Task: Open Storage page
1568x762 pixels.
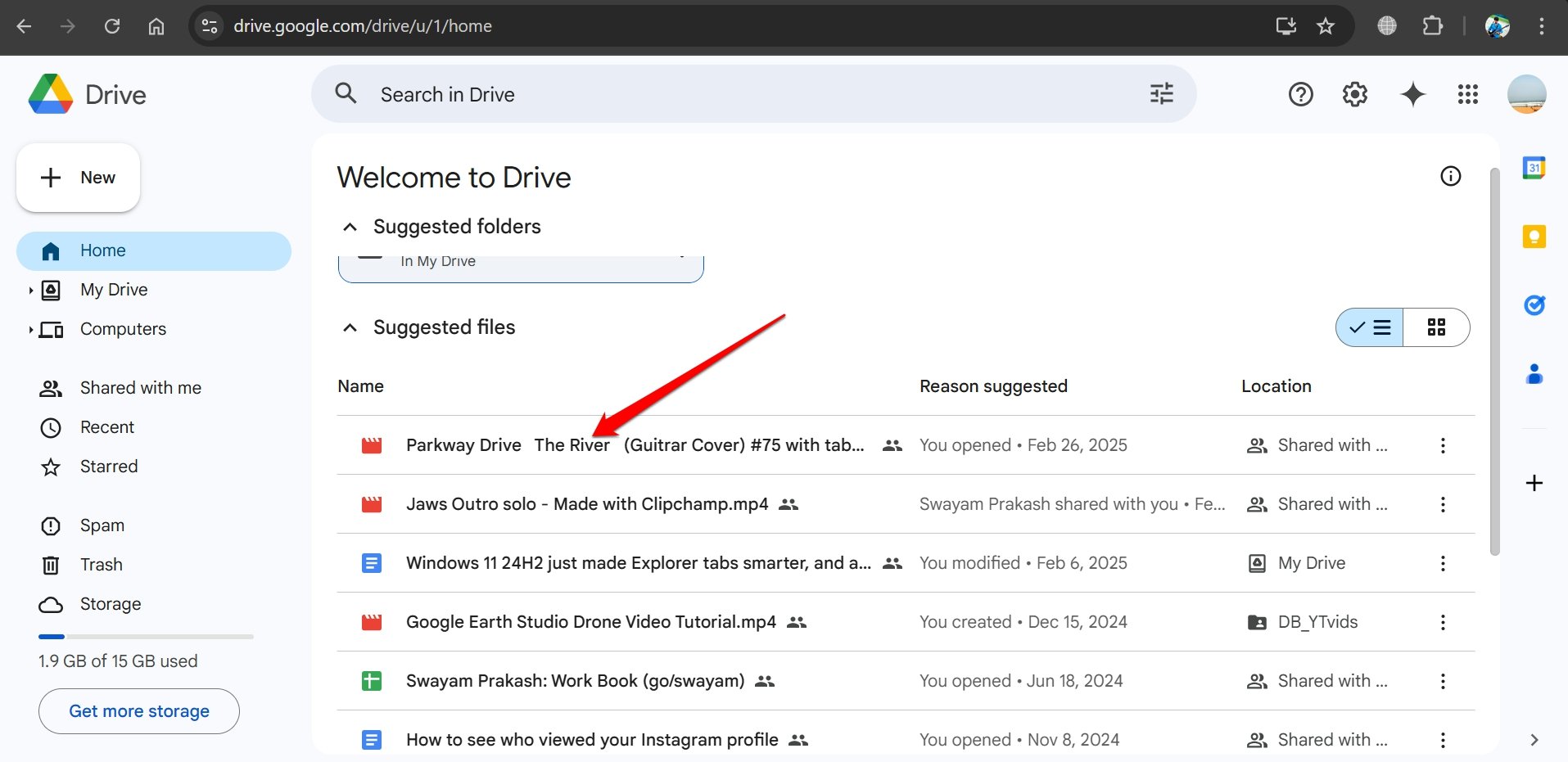Action: coord(110,604)
